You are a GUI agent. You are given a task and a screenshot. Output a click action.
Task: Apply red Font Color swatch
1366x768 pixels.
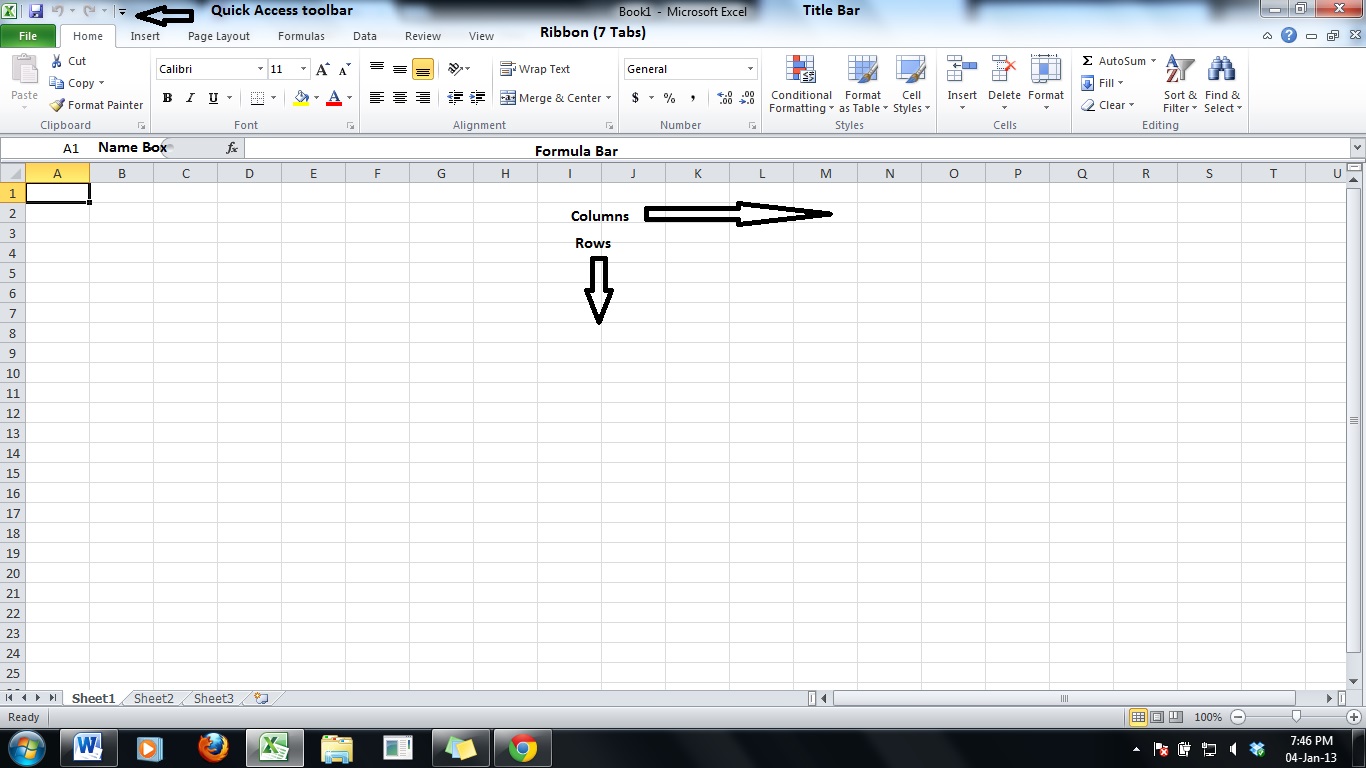[334, 98]
